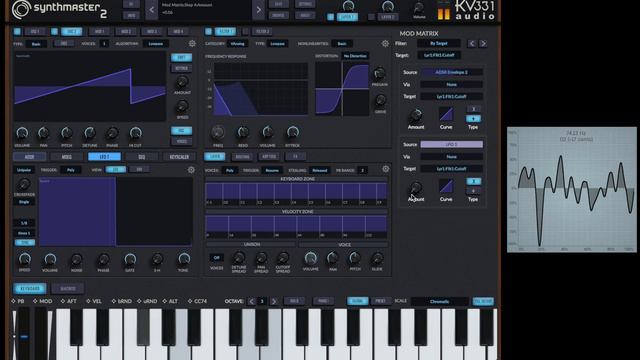Click the distortion Drive knob
640x360 pixels.
click(380, 100)
